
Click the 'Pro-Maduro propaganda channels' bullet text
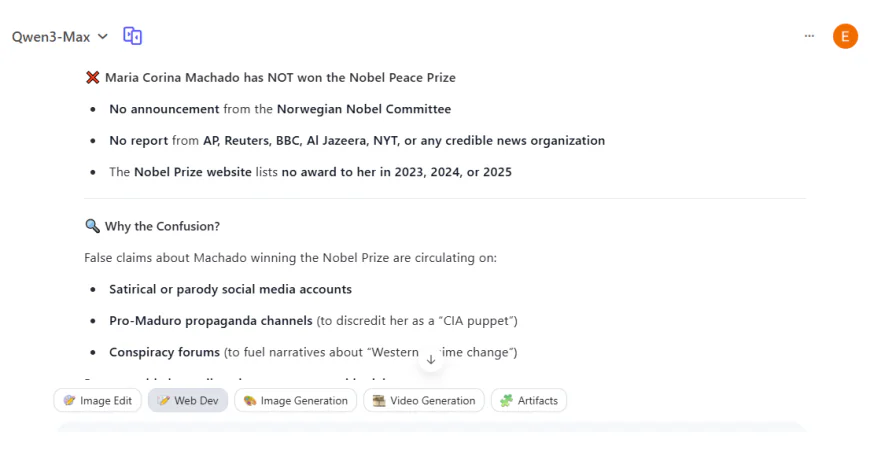(210, 321)
